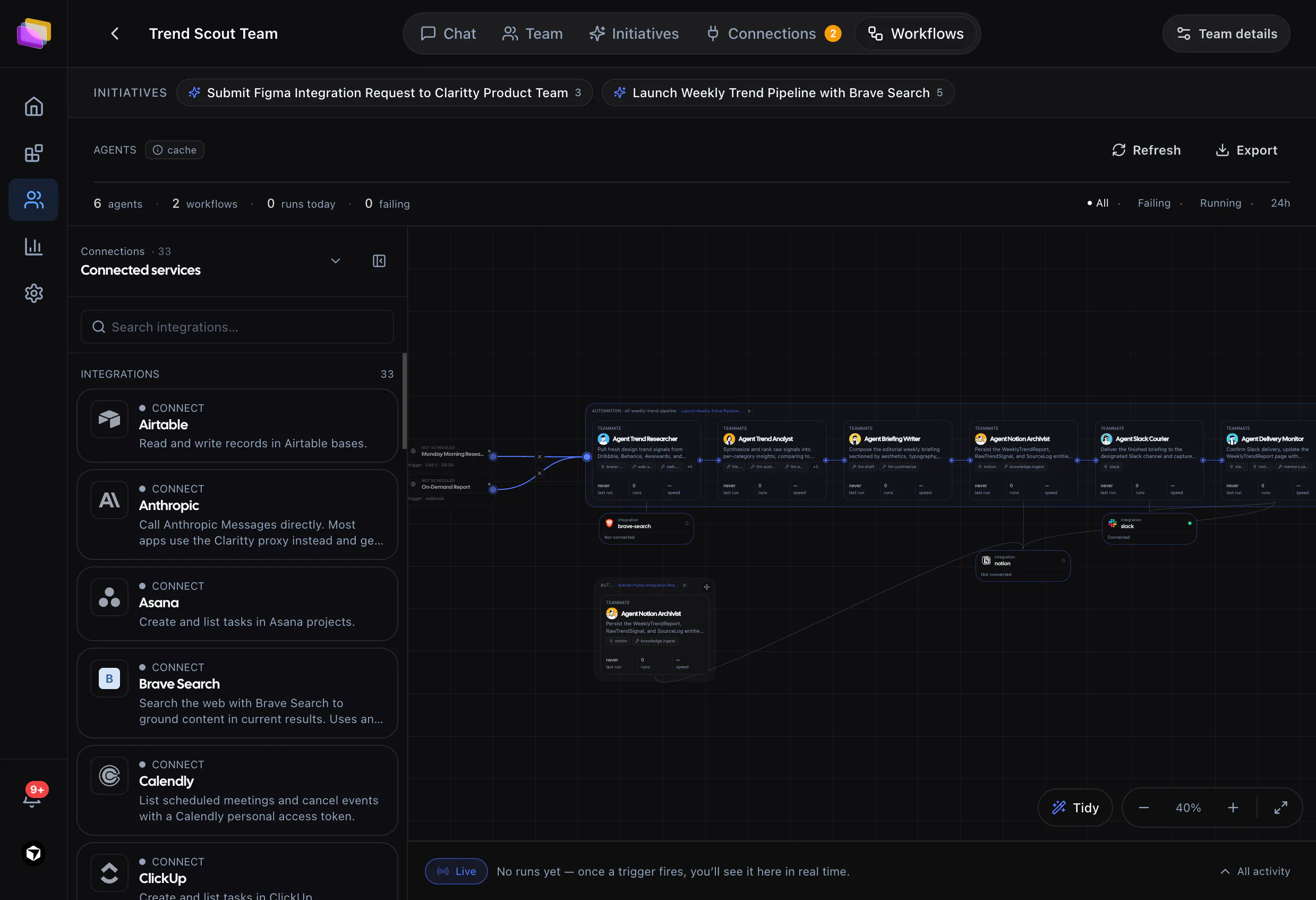Click the Calendly integration logo

point(109,775)
